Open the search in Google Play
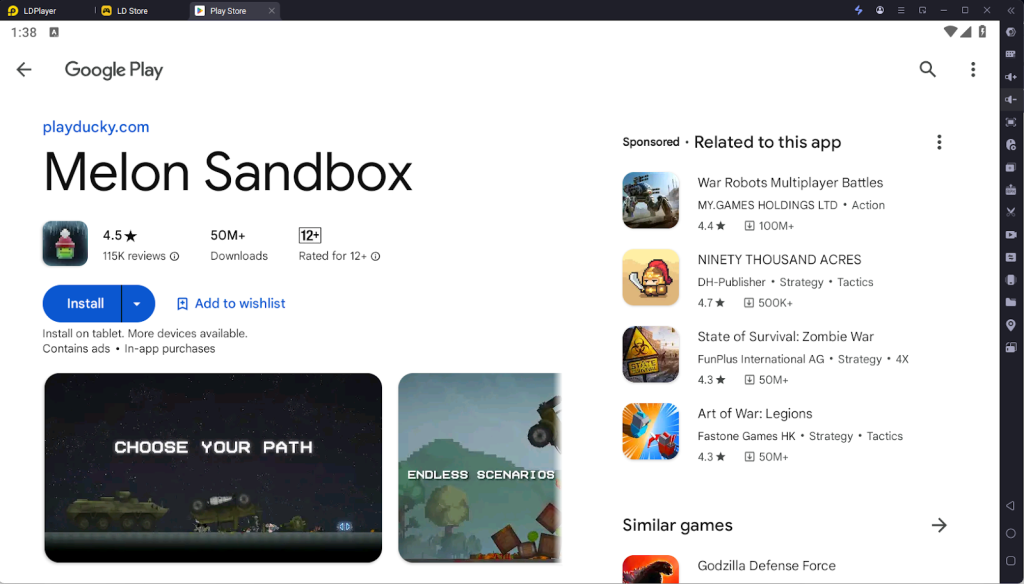1024x584 pixels. (x=927, y=69)
